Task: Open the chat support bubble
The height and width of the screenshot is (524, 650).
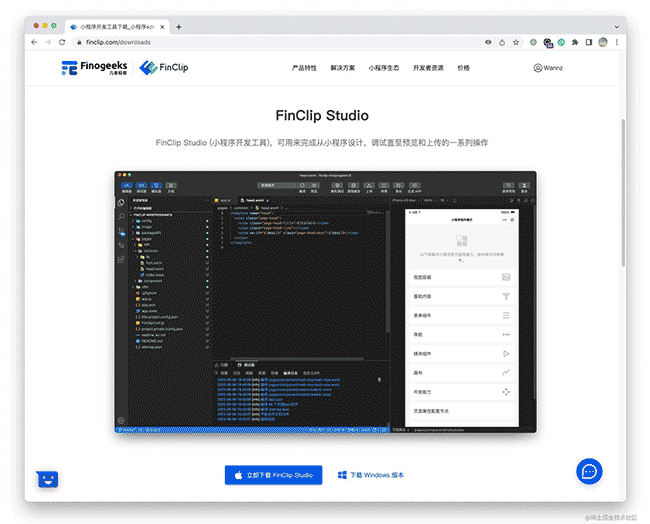Action: pos(589,471)
